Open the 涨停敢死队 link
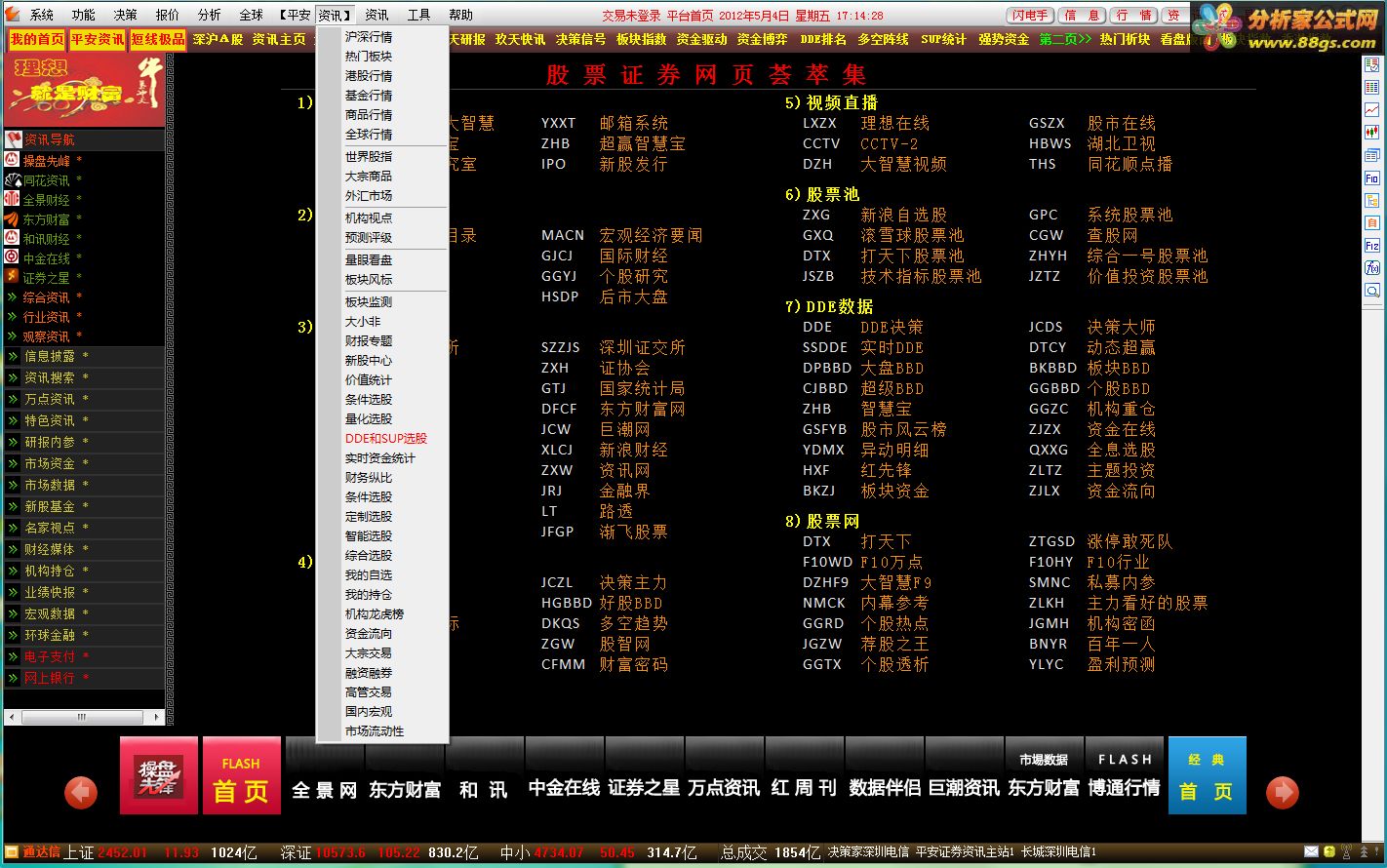 [x=1129, y=541]
